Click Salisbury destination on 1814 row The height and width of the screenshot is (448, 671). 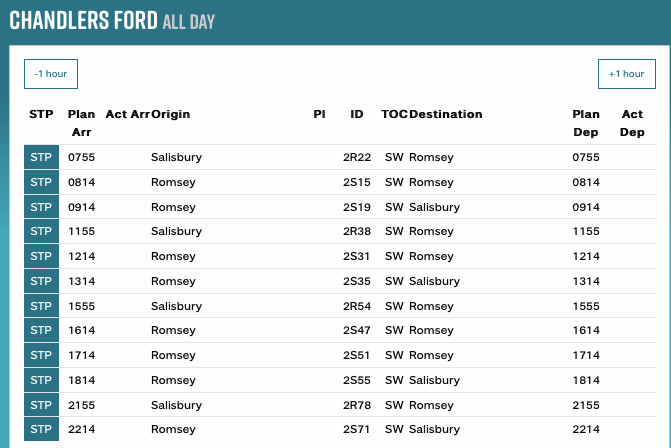click(434, 381)
